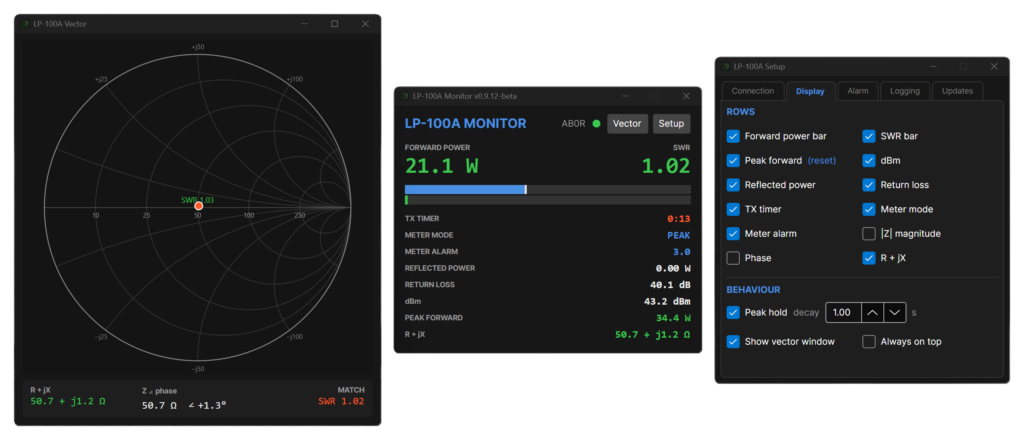This screenshot has height=440, width=1024.
Task: Enable Always on top
Action: (x=869, y=341)
